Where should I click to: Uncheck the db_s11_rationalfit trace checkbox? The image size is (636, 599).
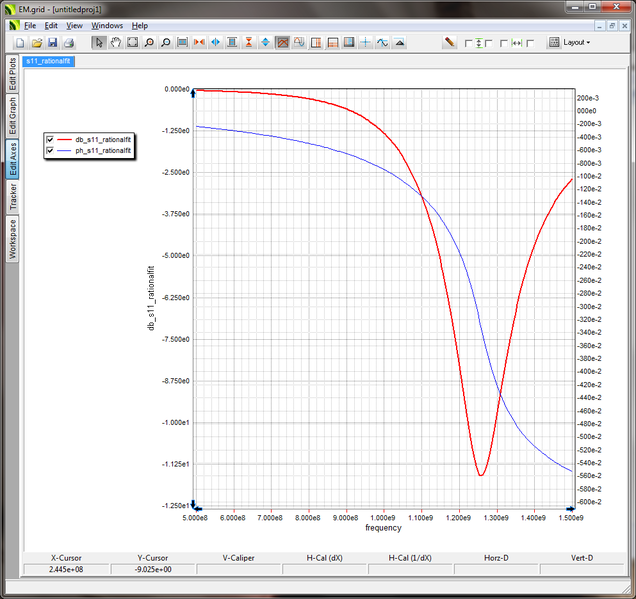pos(50,139)
